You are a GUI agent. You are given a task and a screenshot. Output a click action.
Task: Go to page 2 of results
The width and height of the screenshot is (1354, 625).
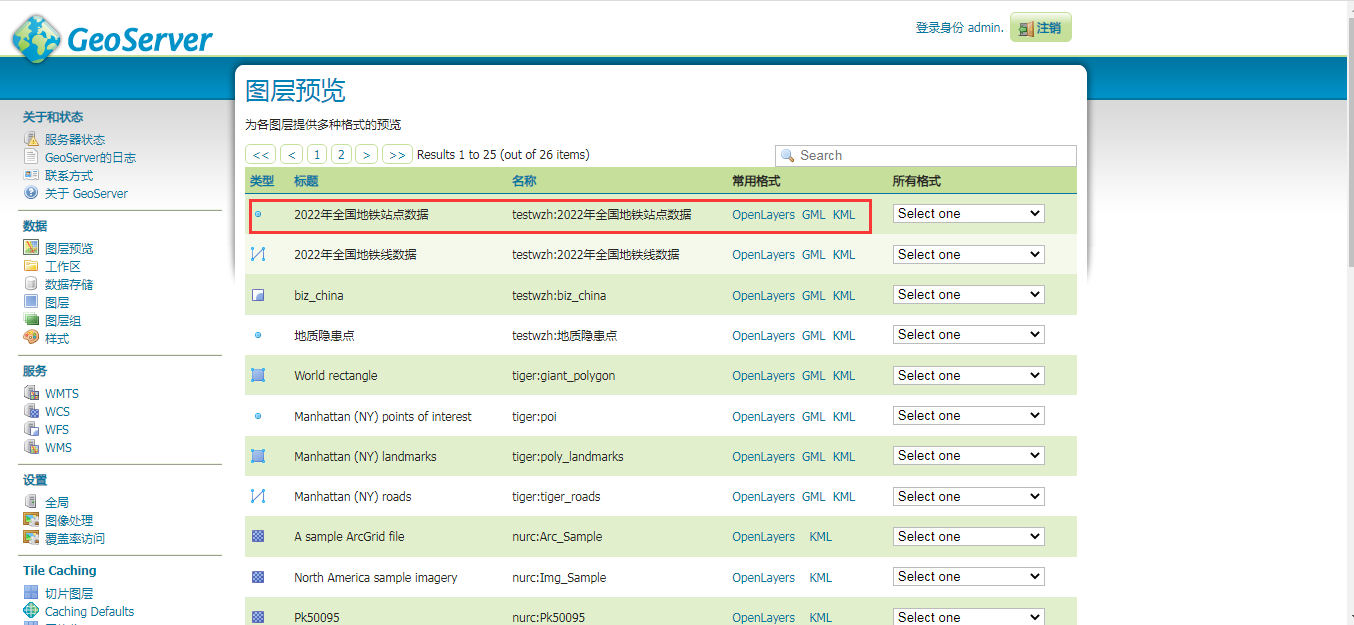342,154
